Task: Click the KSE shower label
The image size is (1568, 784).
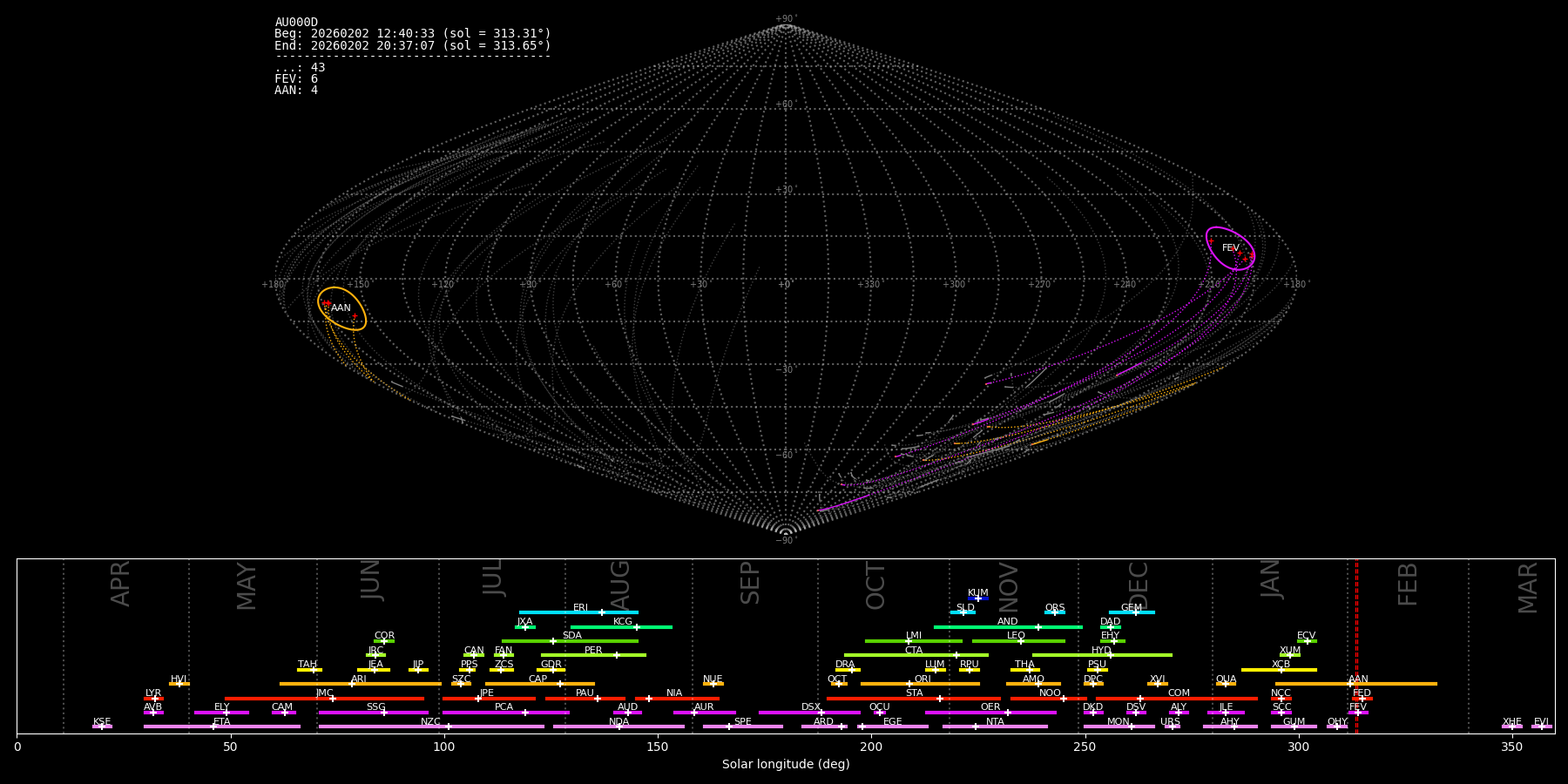Action: click(x=102, y=722)
